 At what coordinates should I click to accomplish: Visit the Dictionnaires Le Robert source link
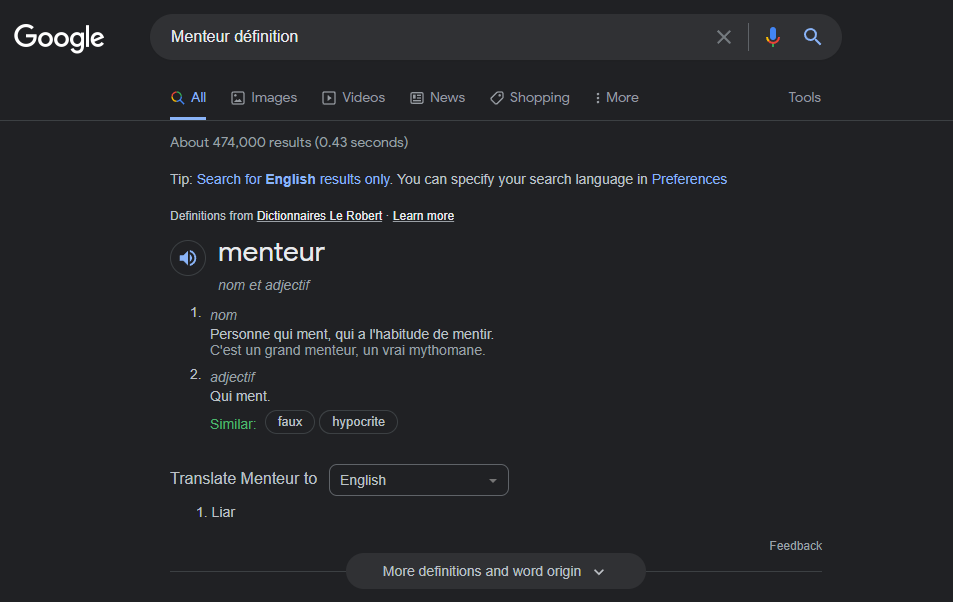319,216
